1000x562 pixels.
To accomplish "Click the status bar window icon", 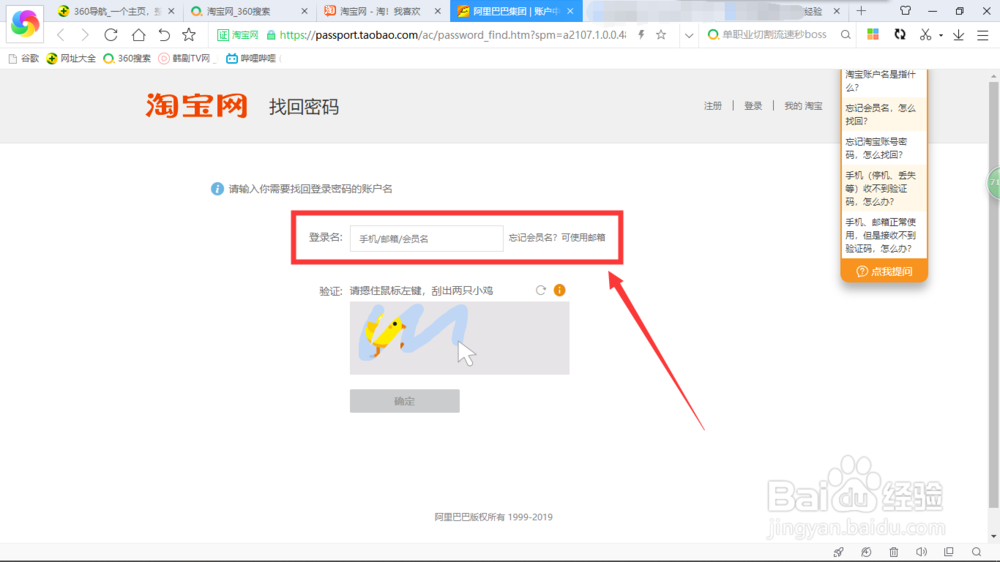I will pyautogui.click(x=949, y=552).
